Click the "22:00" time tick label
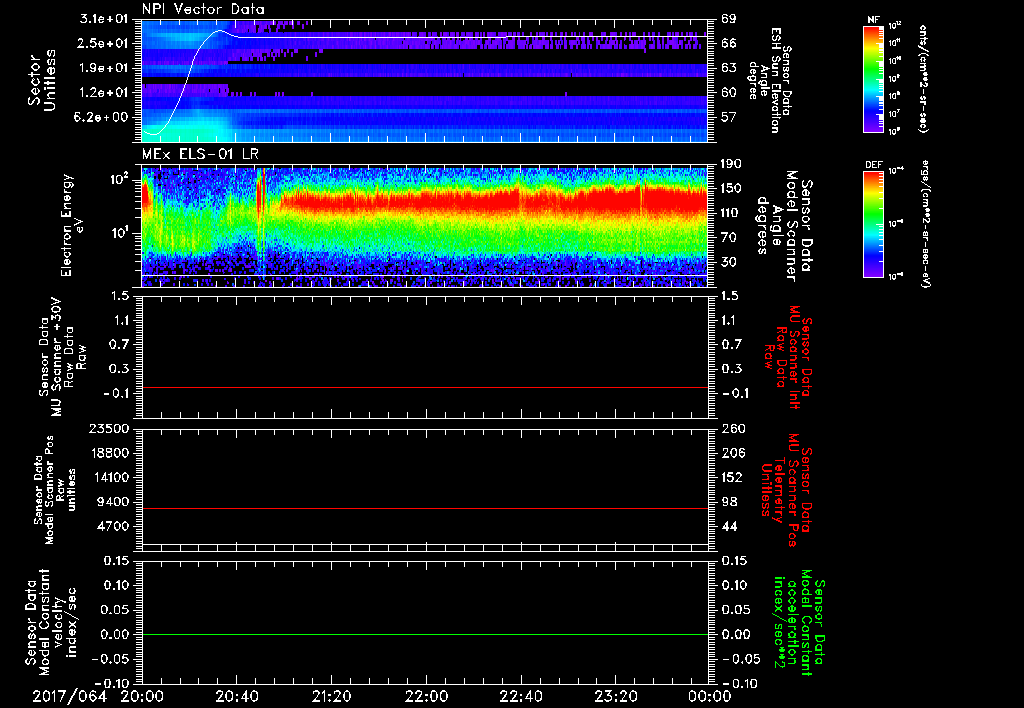Viewport: 1024px width, 708px height. click(x=426, y=696)
